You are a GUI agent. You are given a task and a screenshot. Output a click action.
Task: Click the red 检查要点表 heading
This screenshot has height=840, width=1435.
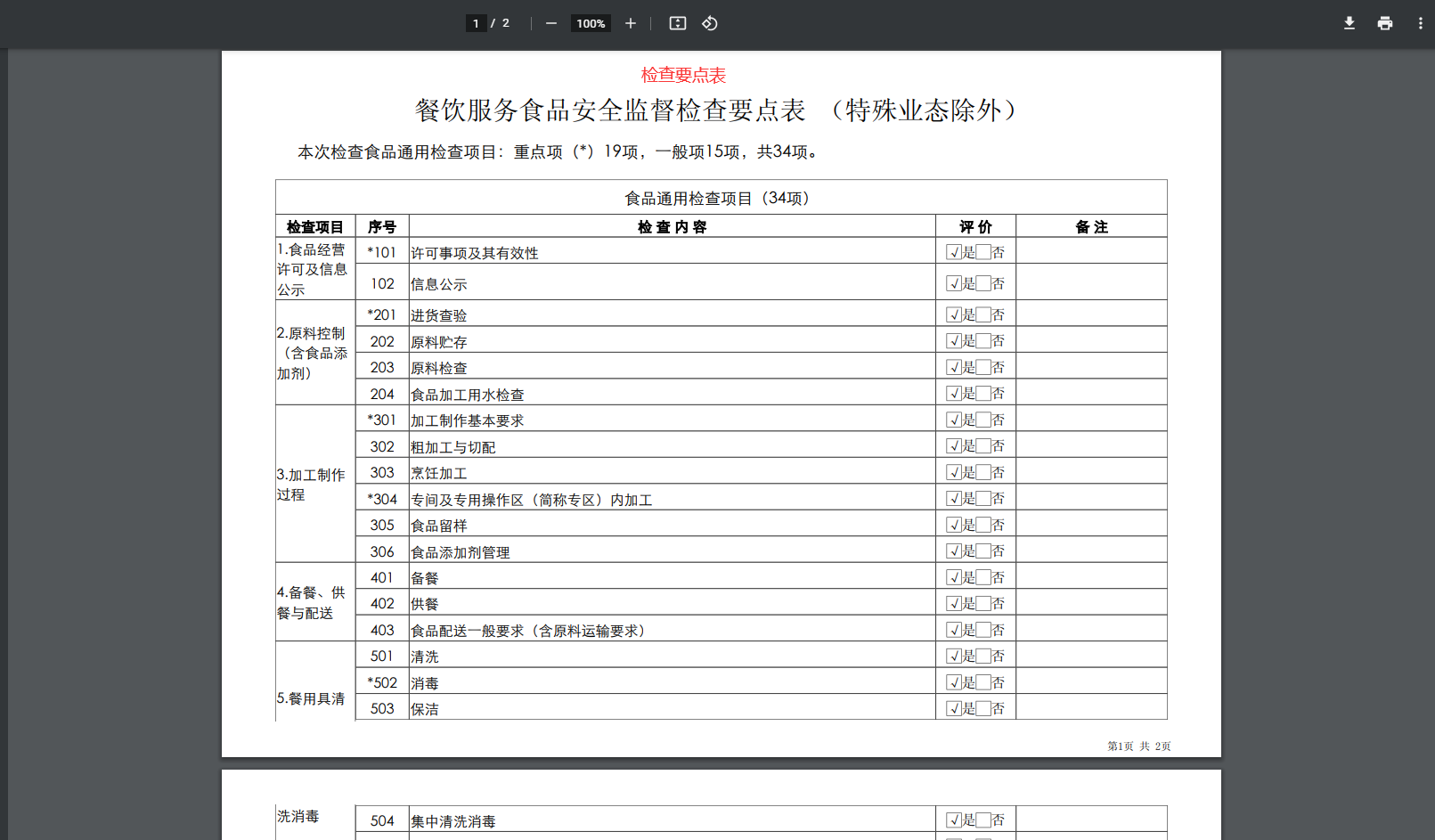coord(683,75)
